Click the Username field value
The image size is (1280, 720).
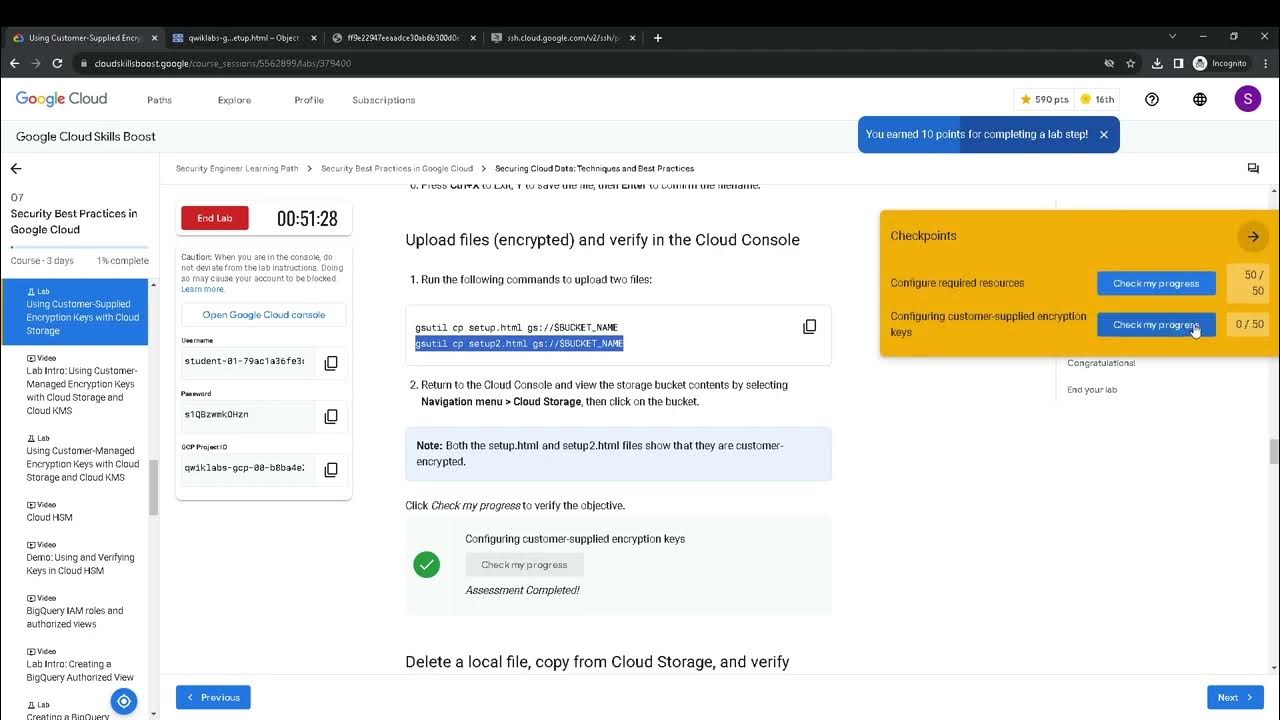(x=244, y=361)
